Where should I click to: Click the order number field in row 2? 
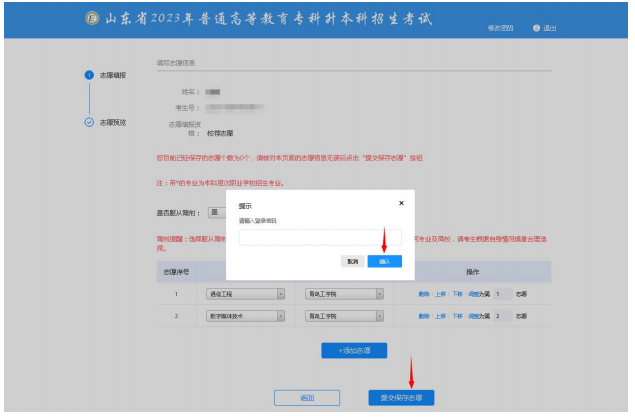coord(503,316)
